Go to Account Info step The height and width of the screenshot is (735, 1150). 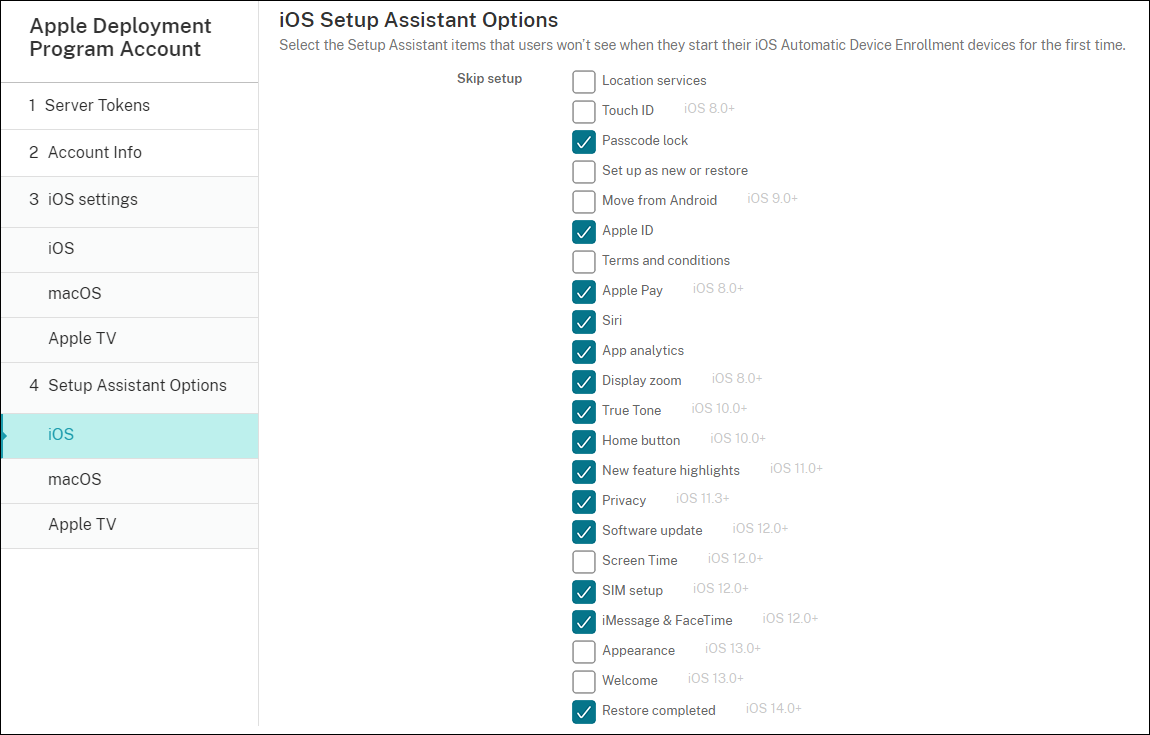[x=95, y=153]
